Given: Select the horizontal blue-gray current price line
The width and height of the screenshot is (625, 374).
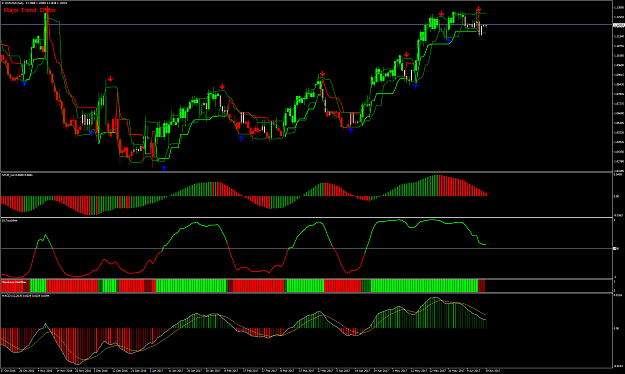Looking at the screenshot, I should 306,25.
